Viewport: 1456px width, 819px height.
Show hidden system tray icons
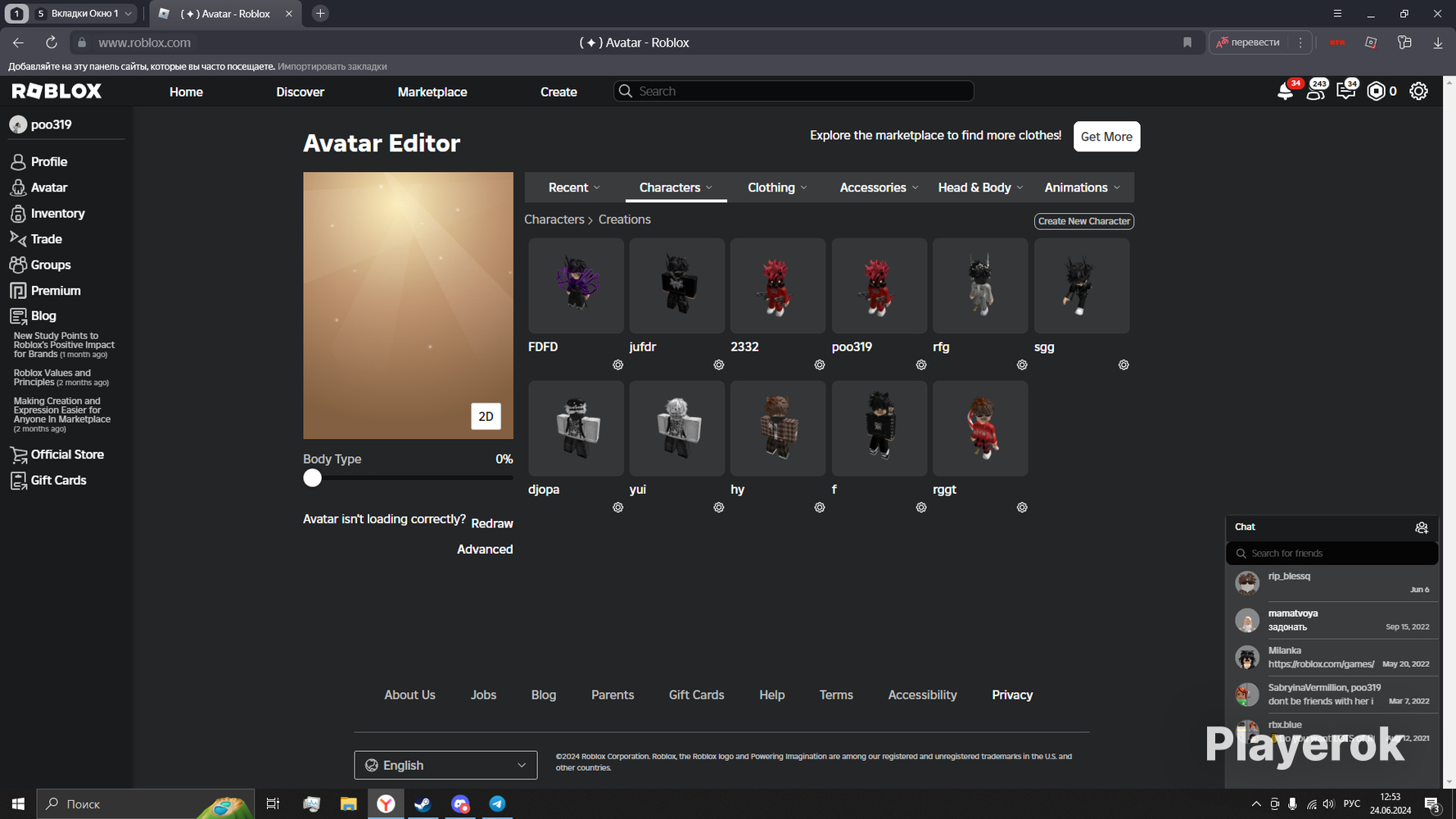point(1256,804)
